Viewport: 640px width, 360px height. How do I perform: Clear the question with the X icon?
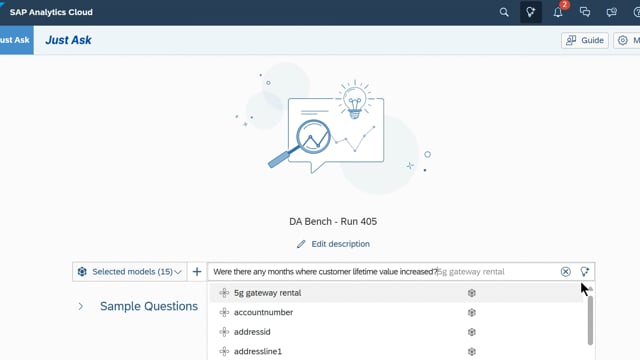click(565, 272)
